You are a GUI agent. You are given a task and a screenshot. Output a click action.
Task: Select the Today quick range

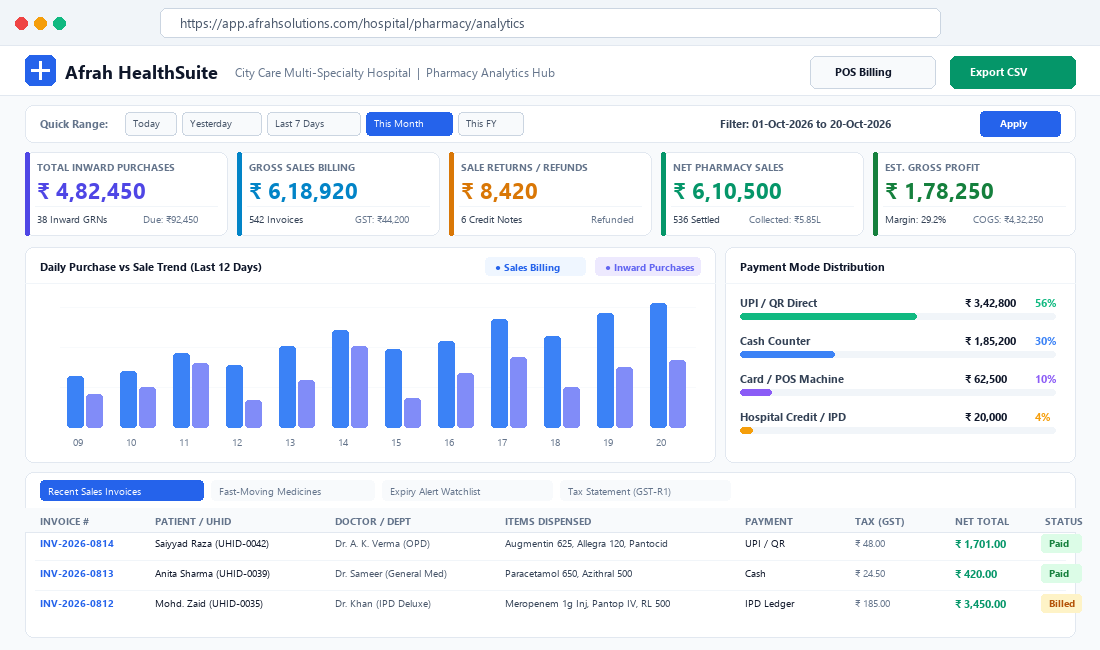151,124
